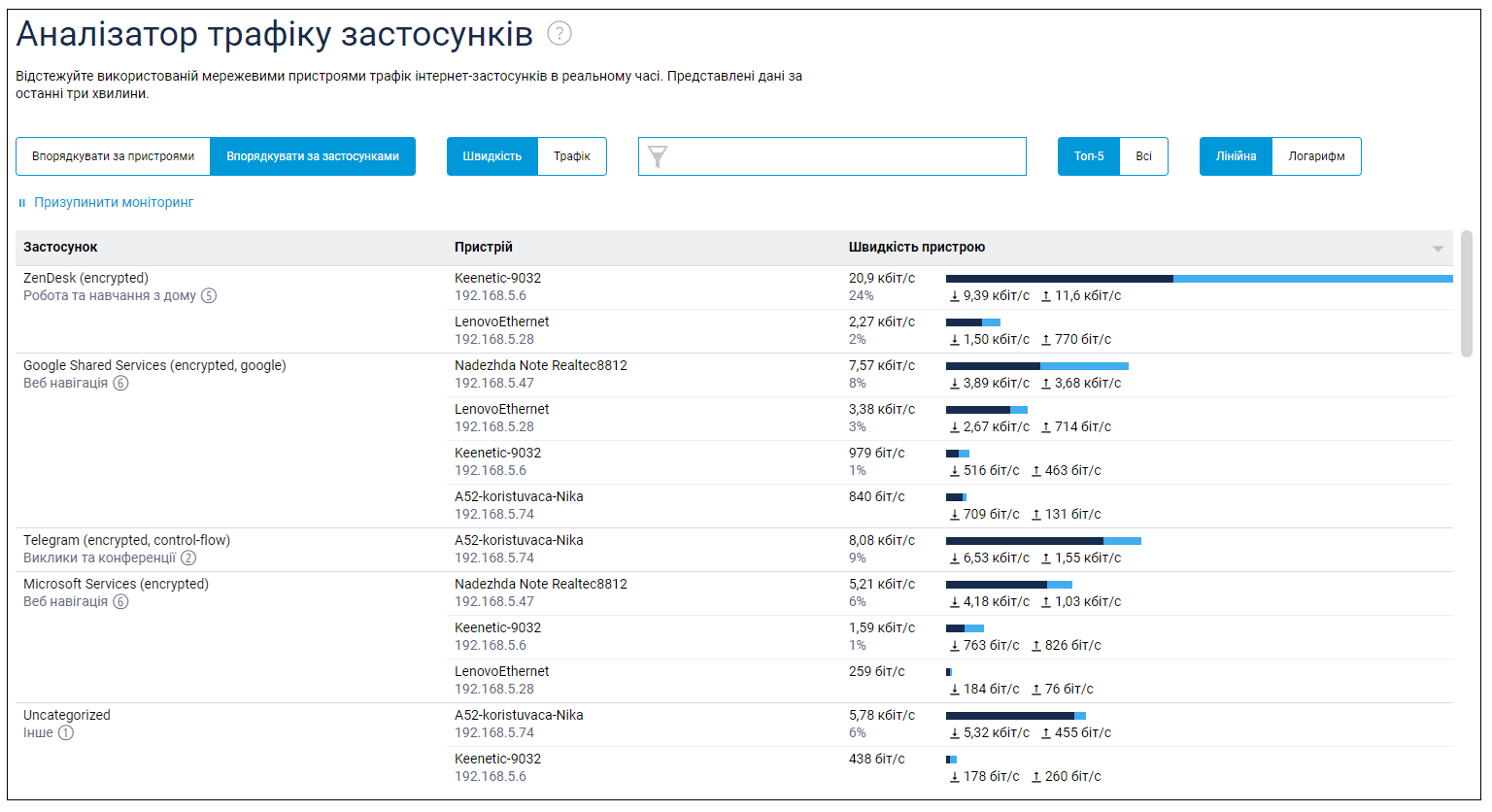Click the pause icon beside monitoring link

[x=22, y=203]
